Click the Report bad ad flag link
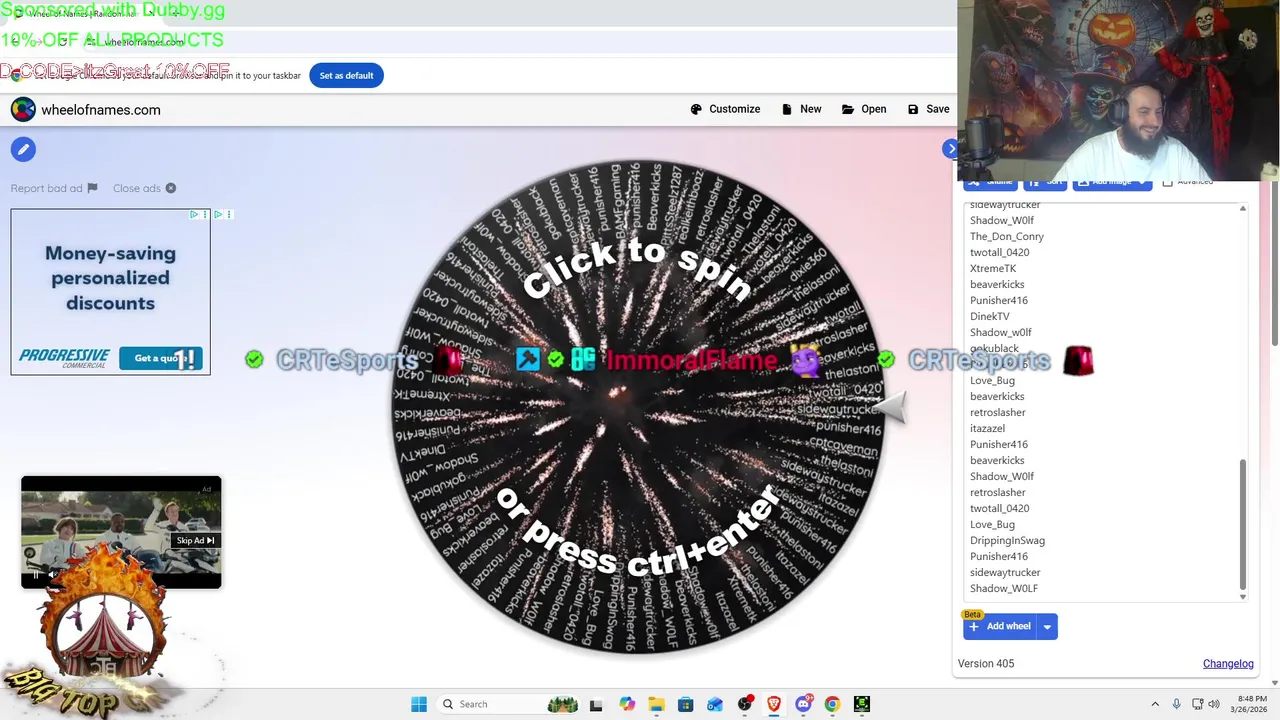Image resolution: width=1280 pixels, height=720 pixels. point(54,188)
